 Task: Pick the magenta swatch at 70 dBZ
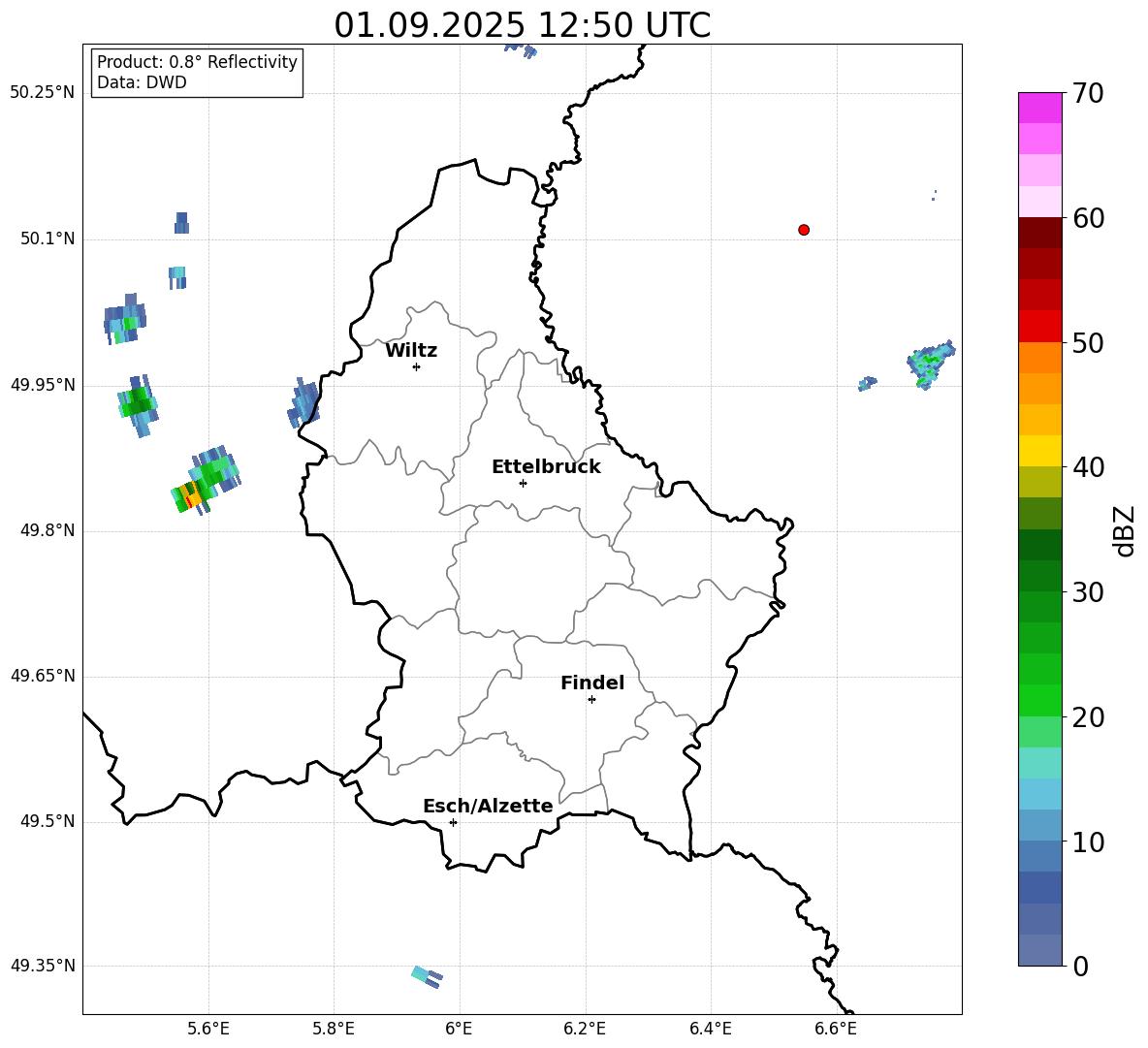(x=1040, y=108)
